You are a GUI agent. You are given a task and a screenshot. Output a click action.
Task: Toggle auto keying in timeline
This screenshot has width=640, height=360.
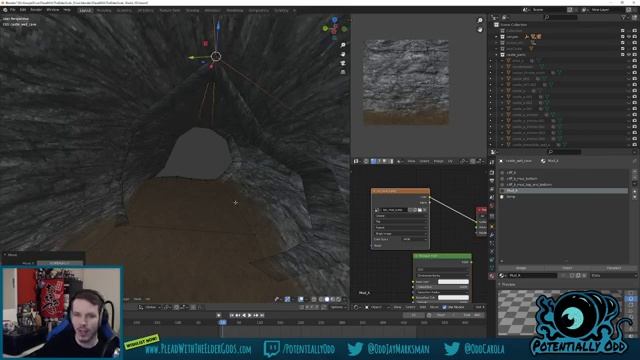point(219,315)
